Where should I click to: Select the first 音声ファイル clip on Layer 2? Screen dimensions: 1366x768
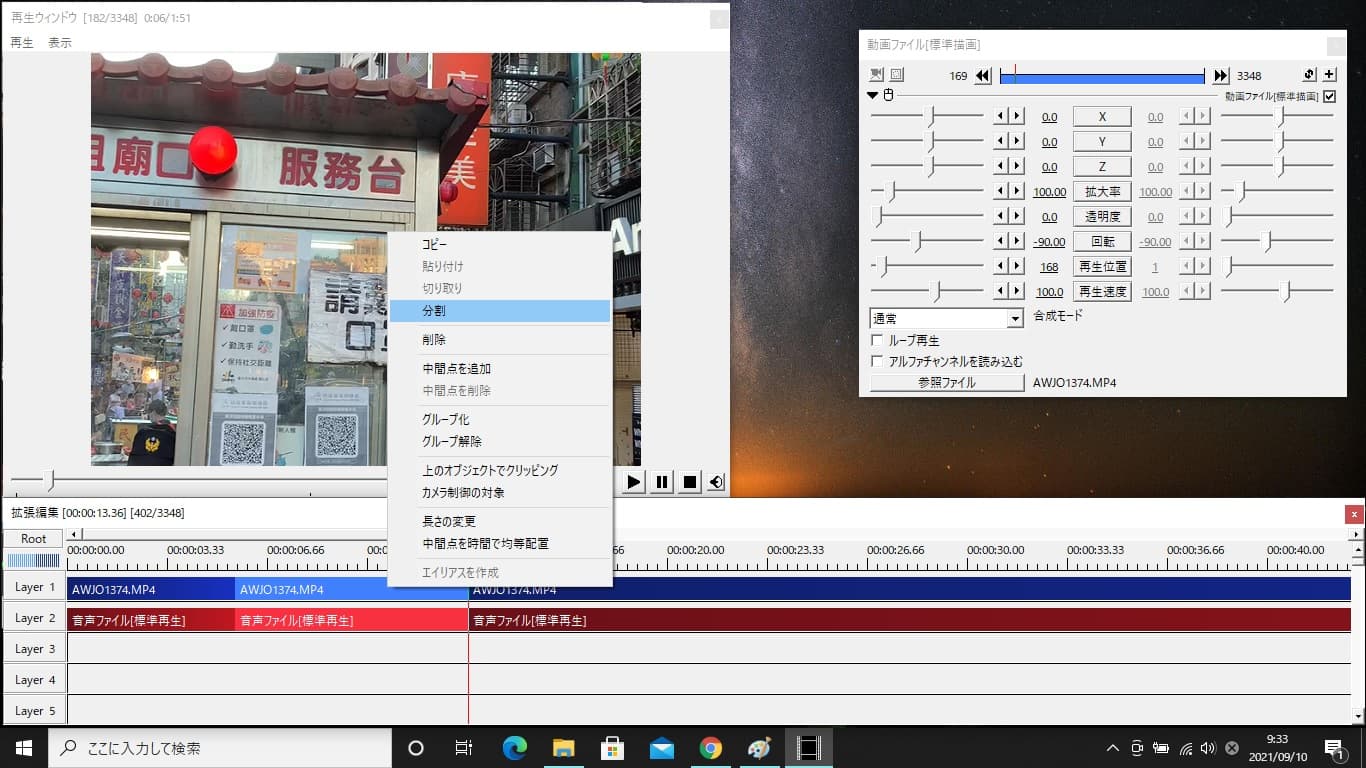(151, 620)
